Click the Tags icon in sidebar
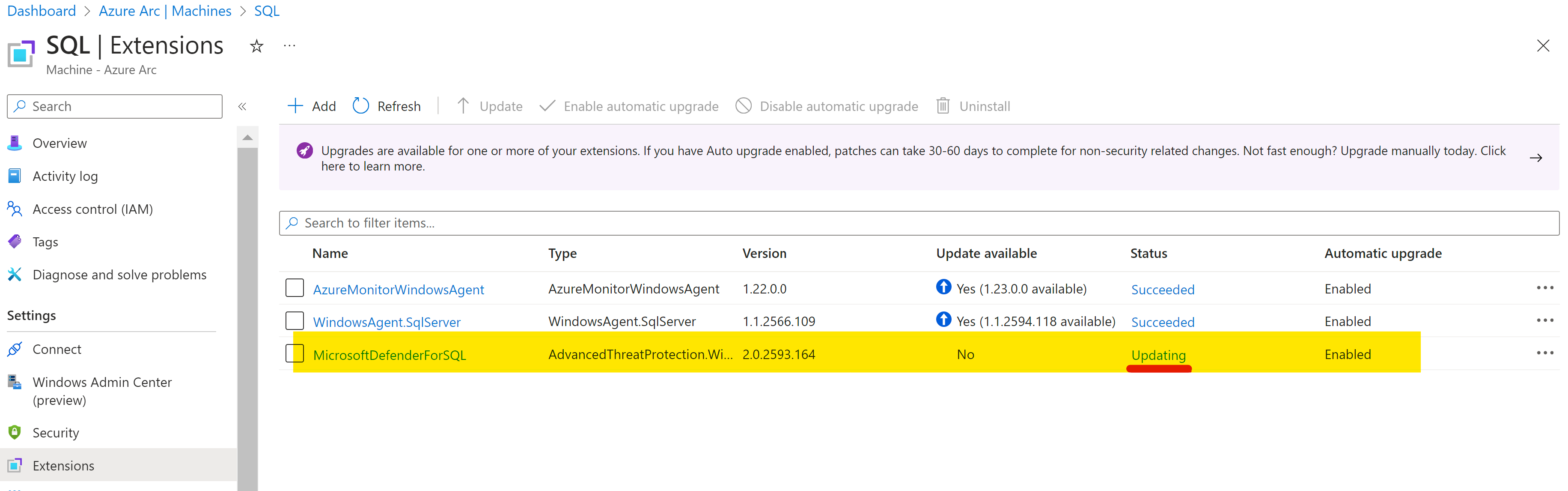 pyautogui.click(x=15, y=242)
